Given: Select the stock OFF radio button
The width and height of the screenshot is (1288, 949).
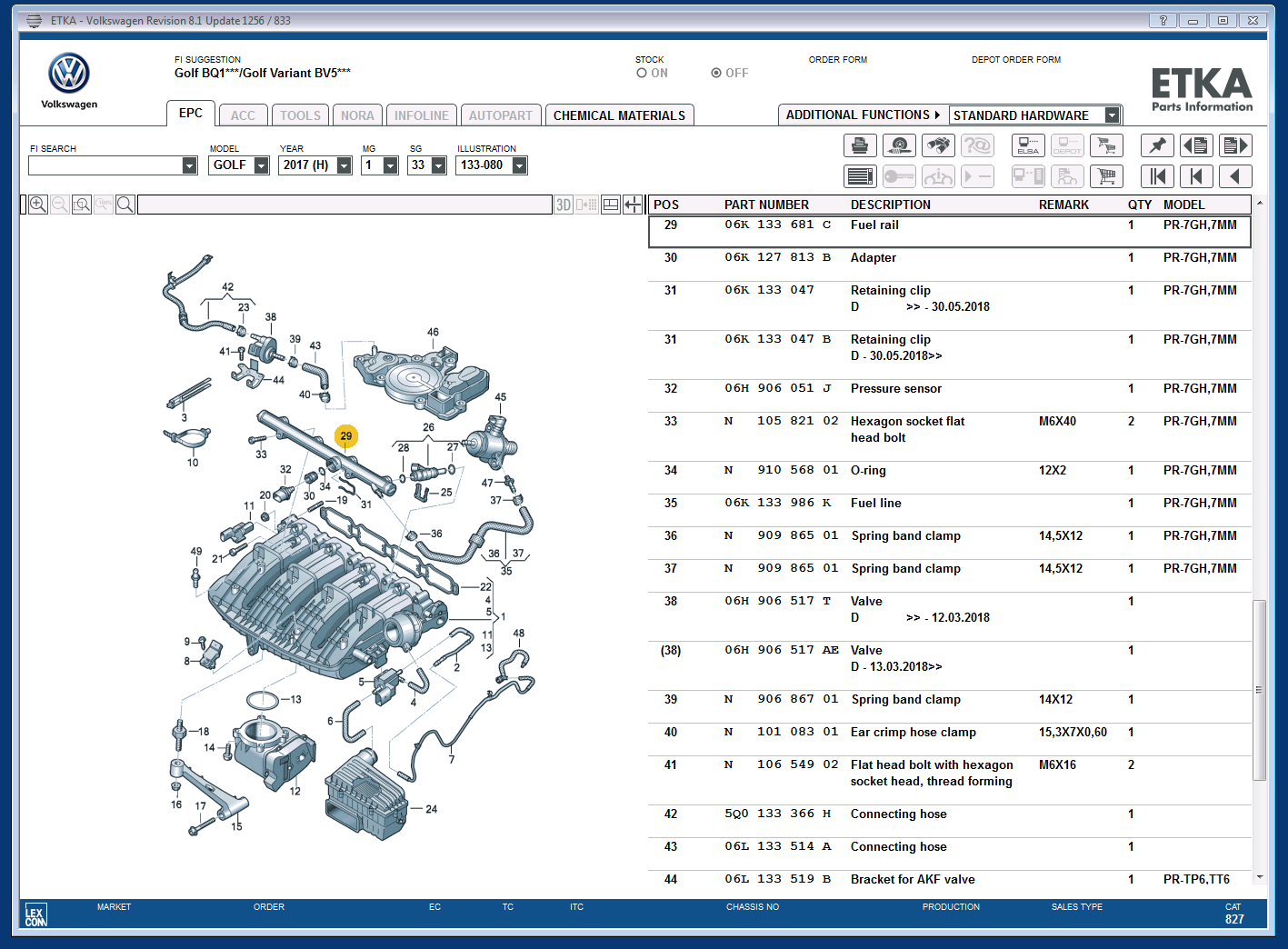Looking at the screenshot, I should (716, 74).
